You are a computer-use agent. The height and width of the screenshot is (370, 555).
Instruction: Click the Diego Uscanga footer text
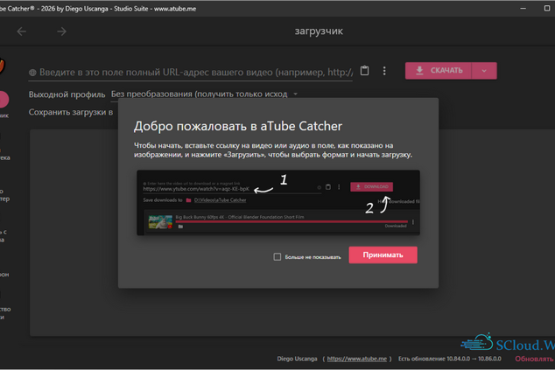click(x=297, y=359)
